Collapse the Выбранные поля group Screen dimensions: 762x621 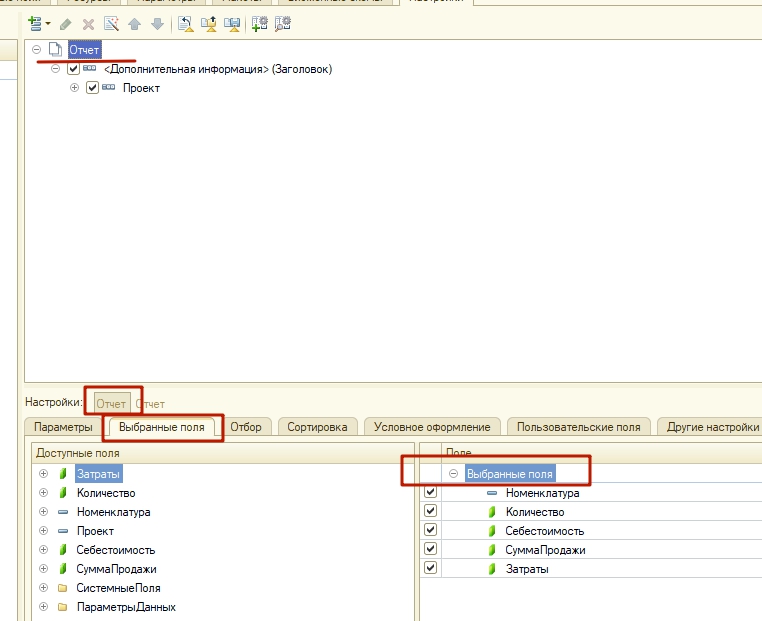[x=453, y=474]
